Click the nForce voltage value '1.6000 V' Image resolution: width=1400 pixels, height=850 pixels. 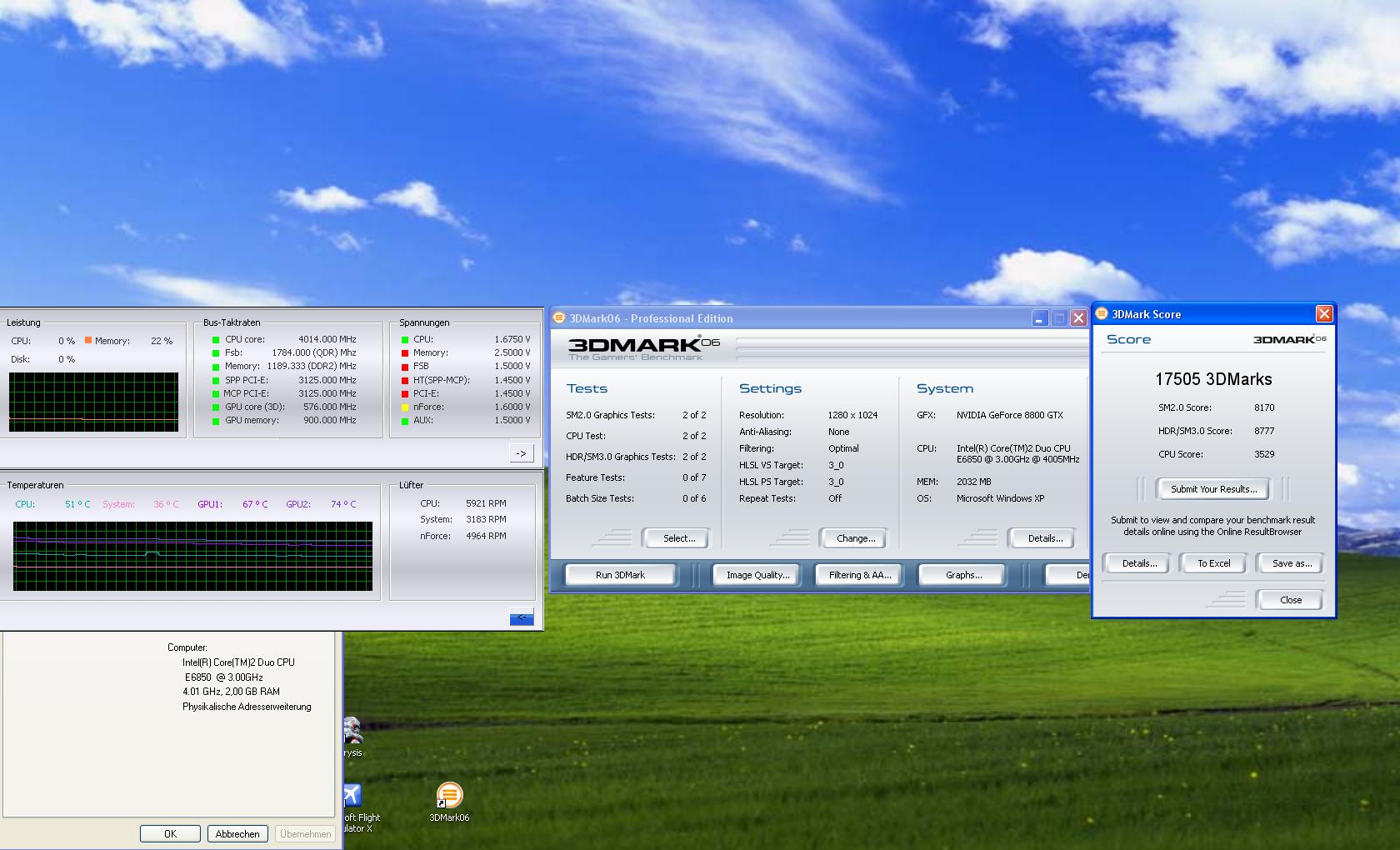point(512,407)
